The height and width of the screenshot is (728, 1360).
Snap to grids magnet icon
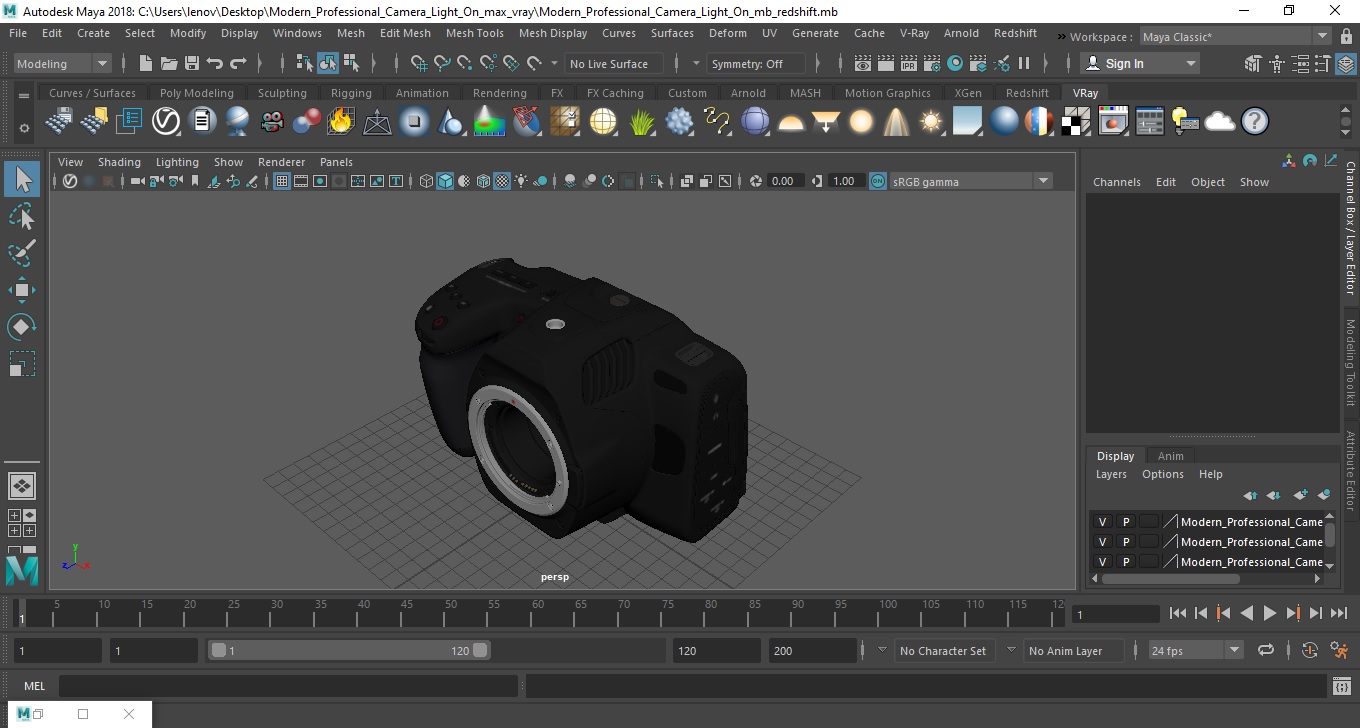pyautogui.click(x=419, y=63)
